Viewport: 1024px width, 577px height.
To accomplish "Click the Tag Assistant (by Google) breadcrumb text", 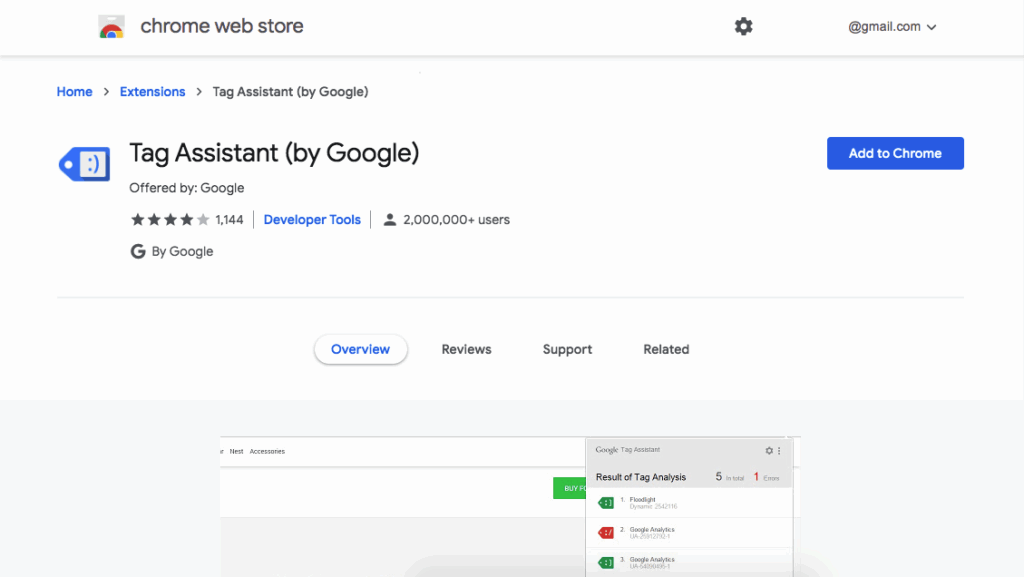I will (291, 91).
